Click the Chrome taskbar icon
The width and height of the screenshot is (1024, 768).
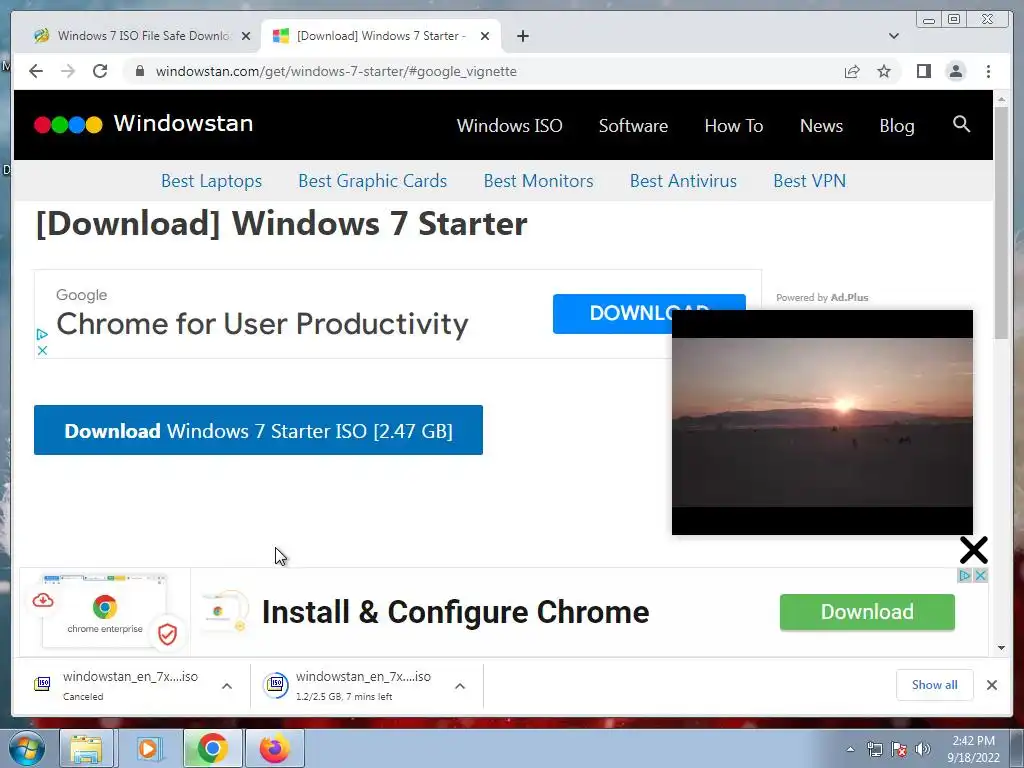tap(213, 748)
